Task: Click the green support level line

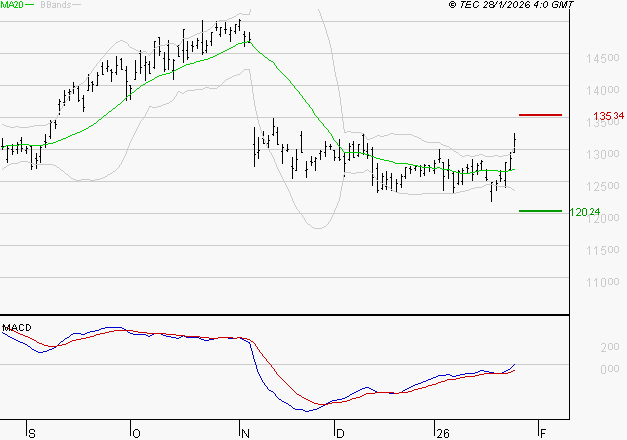Action: [x=540, y=211]
